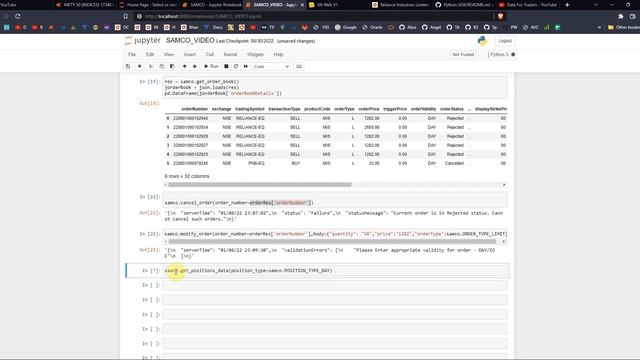This screenshot has height=360, width=640.
Task: Open the Cell menu
Action: [209, 54]
